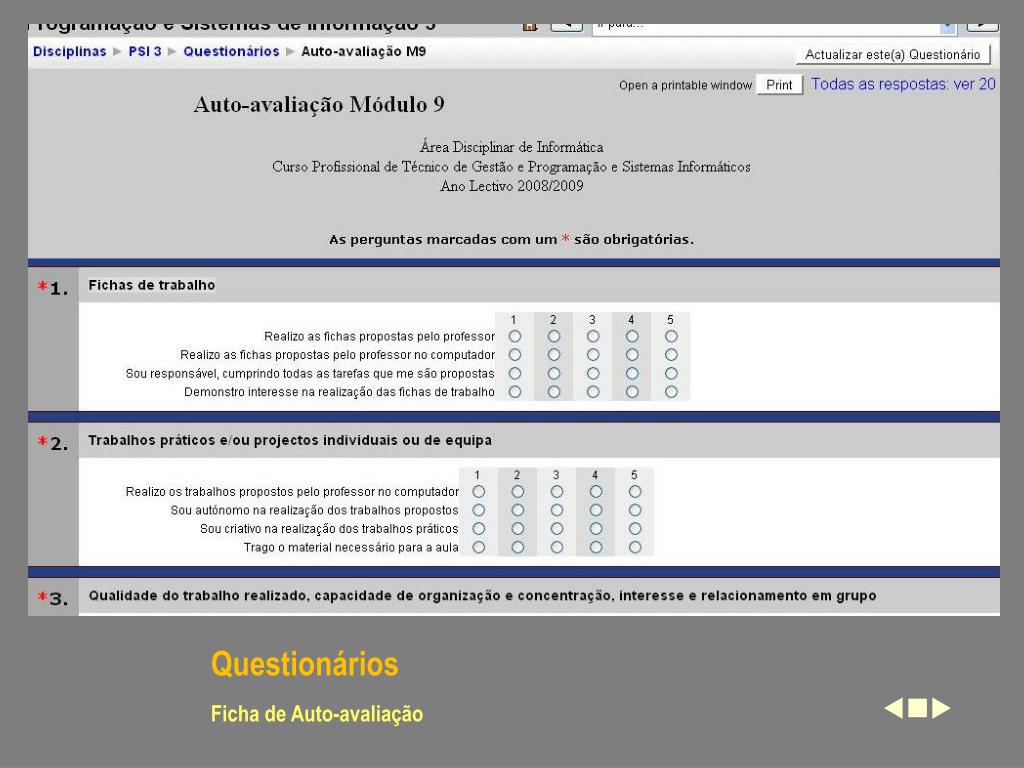The image size is (1024, 768).
Task: Click the 'Questionários' orange slide title
Action: 304,664
